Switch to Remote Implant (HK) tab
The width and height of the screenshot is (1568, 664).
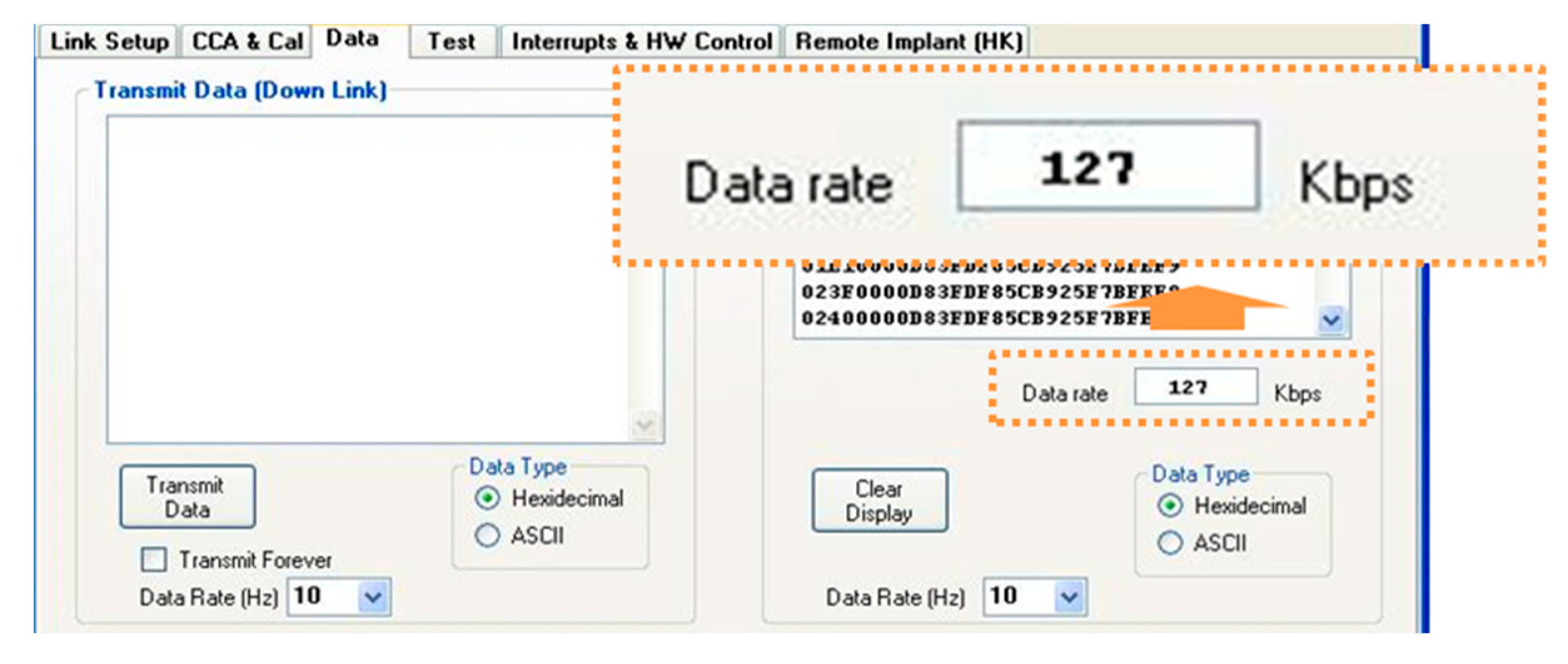pos(909,42)
